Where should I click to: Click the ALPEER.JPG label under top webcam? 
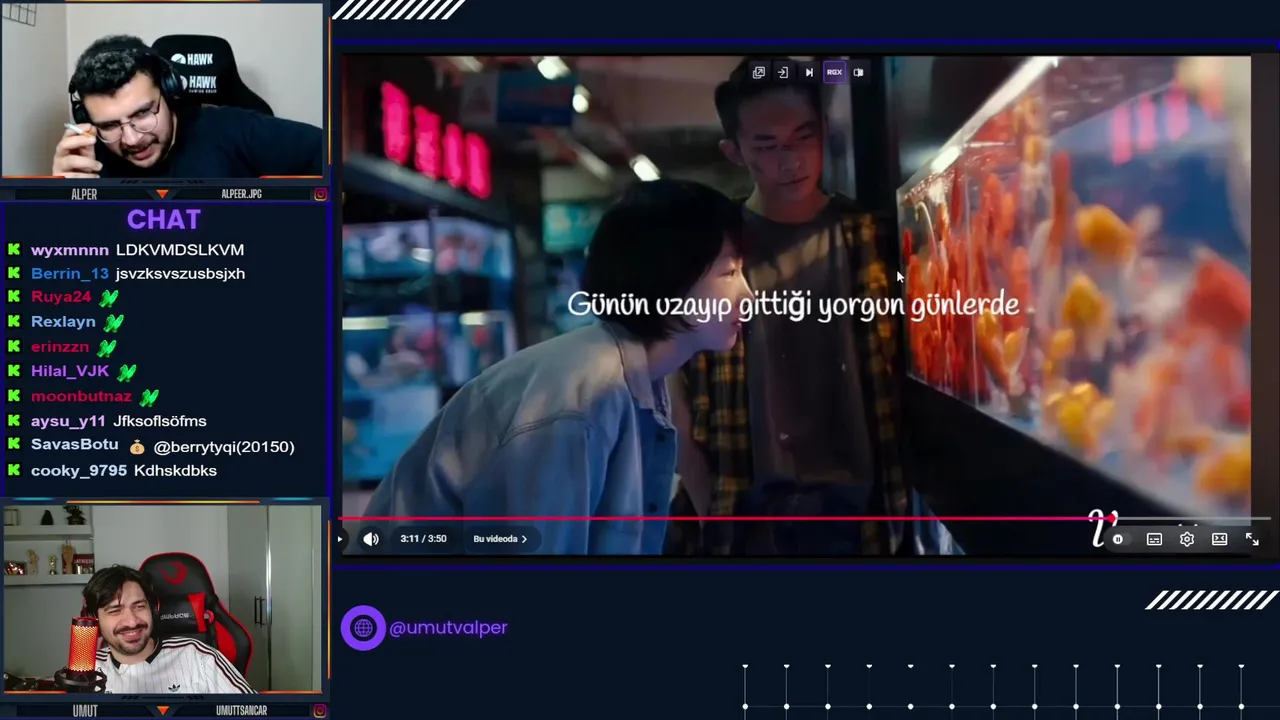pyautogui.click(x=241, y=194)
